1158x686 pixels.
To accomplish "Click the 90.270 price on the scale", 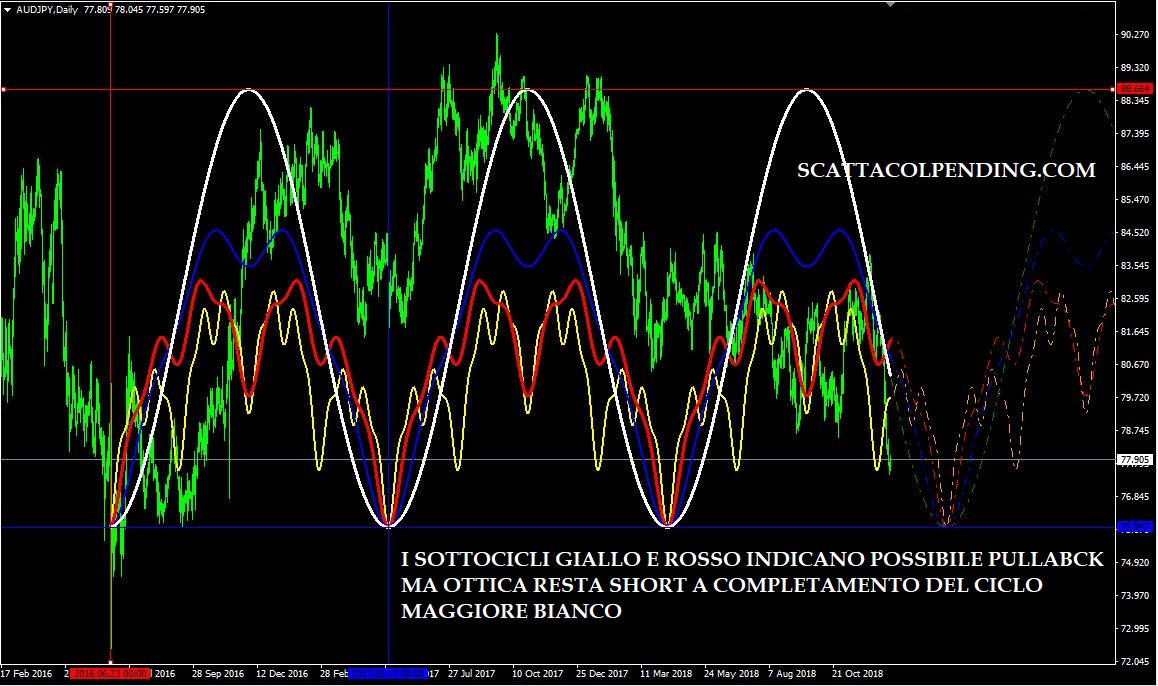I will pos(1134,35).
